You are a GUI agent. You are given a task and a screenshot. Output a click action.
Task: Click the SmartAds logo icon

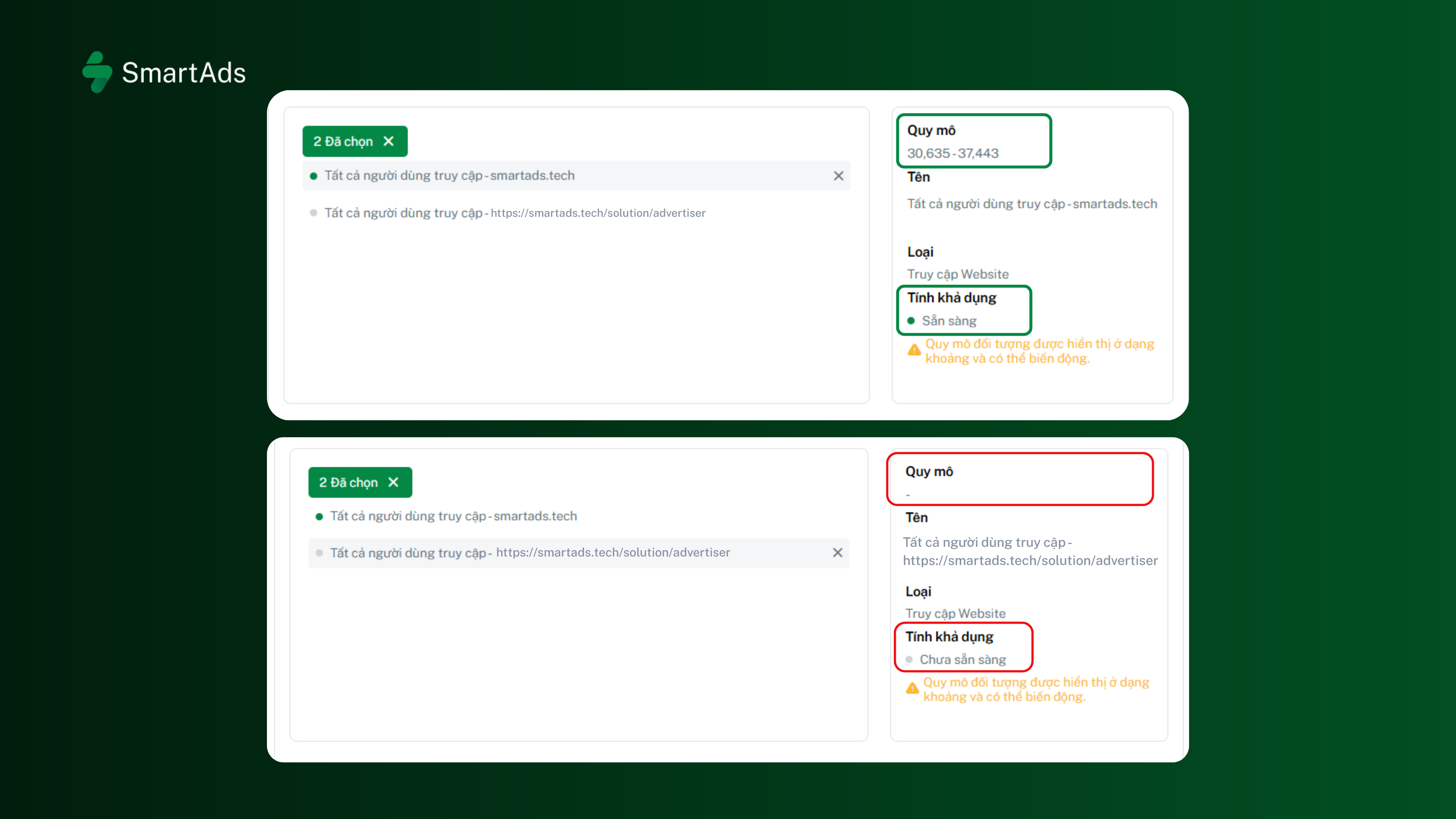tap(97, 72)
